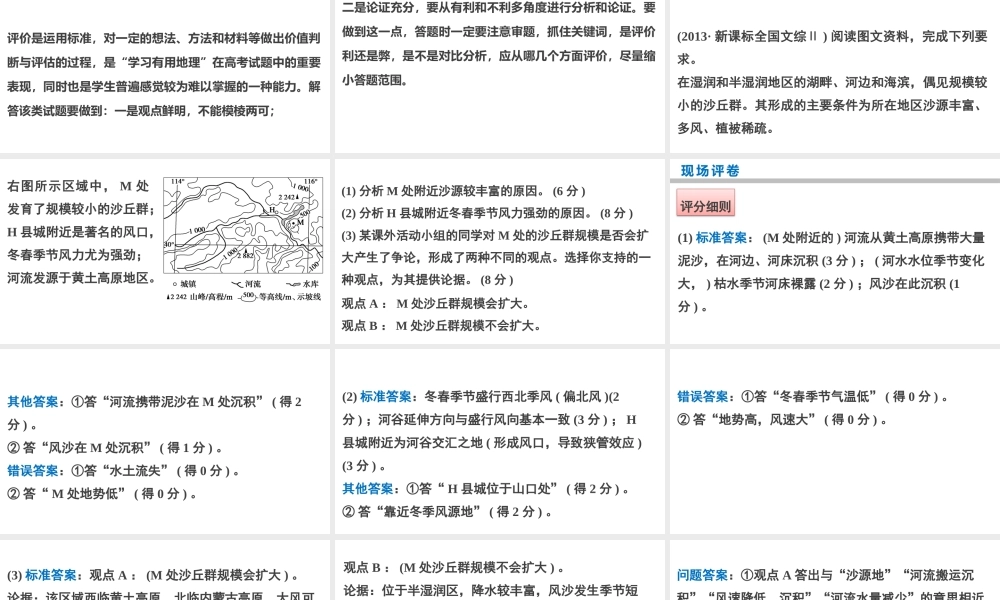The width and height of the screenshot is (1000, 600).
Task: Click the line "② 答“风沙在 M 处沉积”（得 1 分）"
Action: pyautogui.click(x=115, y=448)
